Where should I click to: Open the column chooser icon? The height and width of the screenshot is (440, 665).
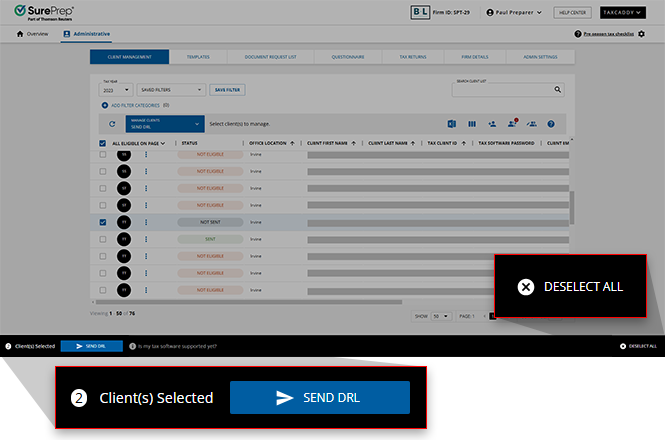click(x=472, y=124)
